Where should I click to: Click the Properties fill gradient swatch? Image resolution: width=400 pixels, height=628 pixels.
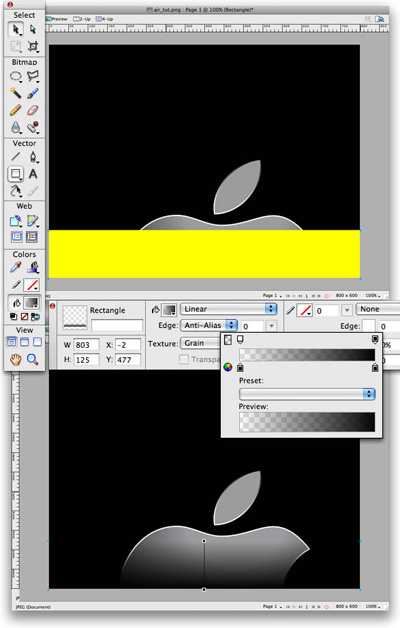pyautogui.click(x=169, y=310)
